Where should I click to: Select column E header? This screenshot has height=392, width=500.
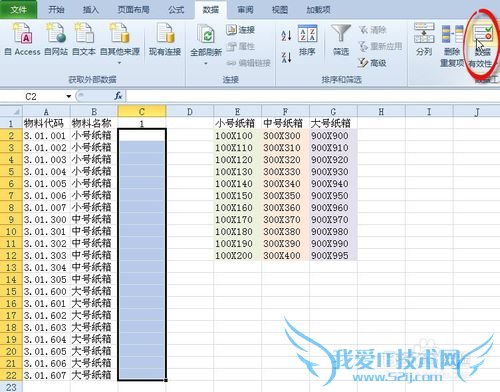coord(237,111)
